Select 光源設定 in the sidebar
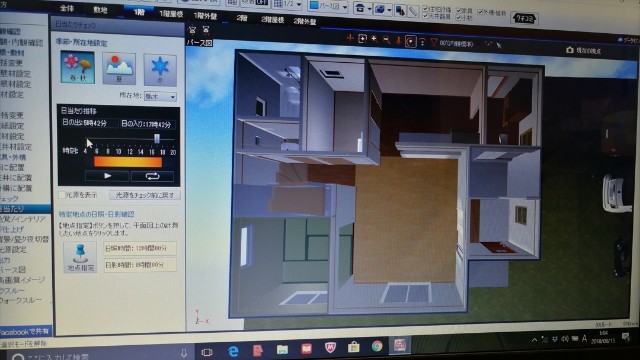The height and width of the screenshot is (360, 640). tap(13, 249)
